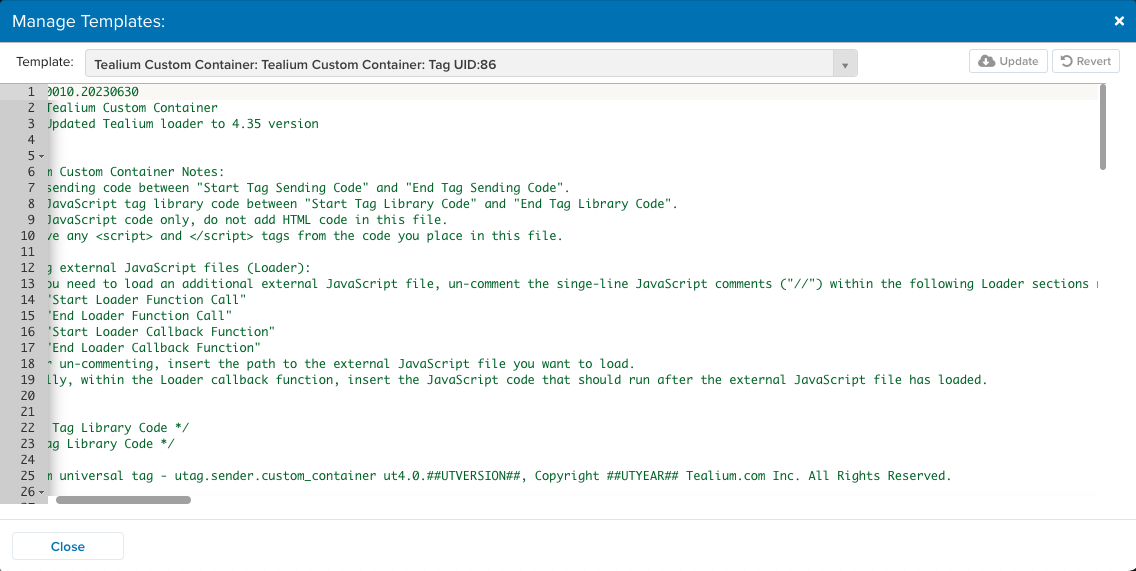1136x571 pixels.
Task: Click the line with '<script> and </script>'
Action: pyautogui.click(x=305, y=236)
